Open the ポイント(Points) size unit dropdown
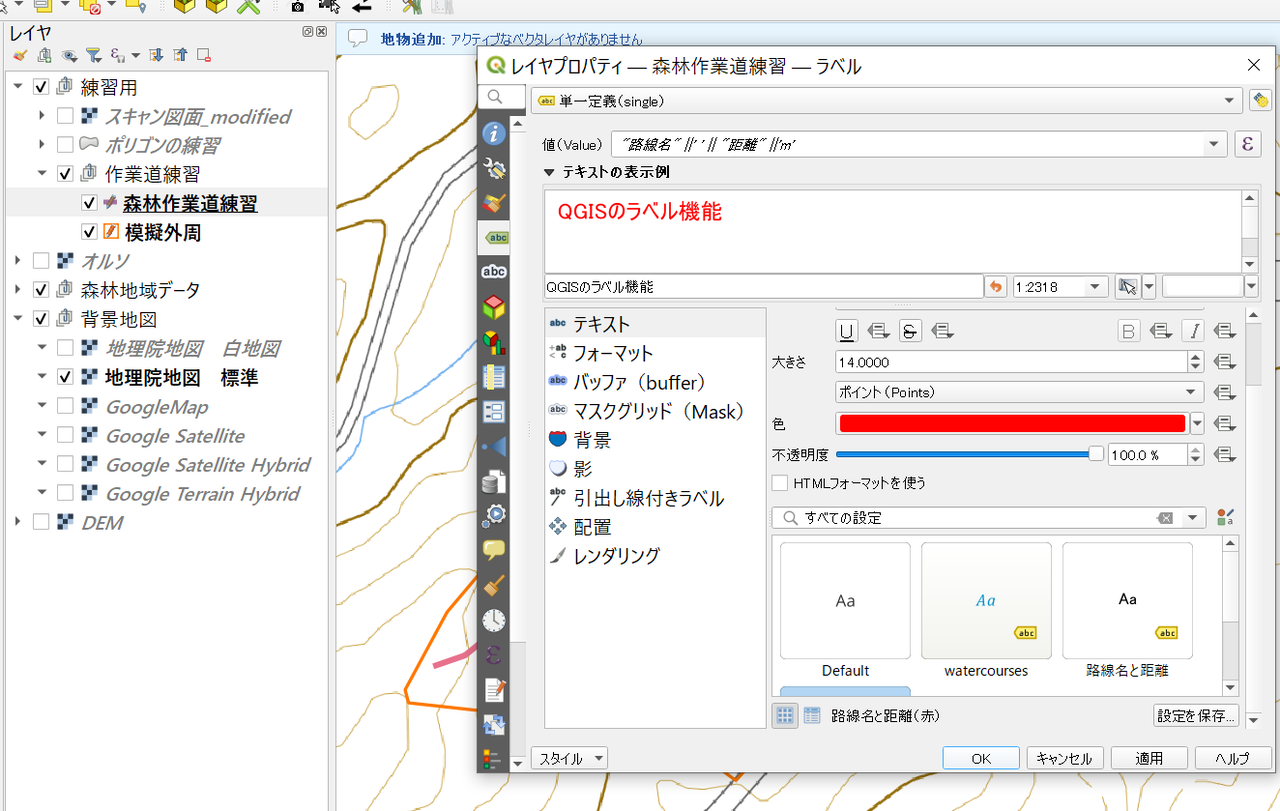Viewport: 1280px width, 811px height. [x=1020, y=392]
